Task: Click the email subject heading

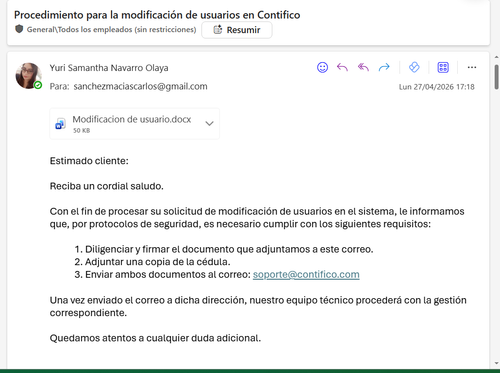Action: pyautogui.click(x=157, y=15)
